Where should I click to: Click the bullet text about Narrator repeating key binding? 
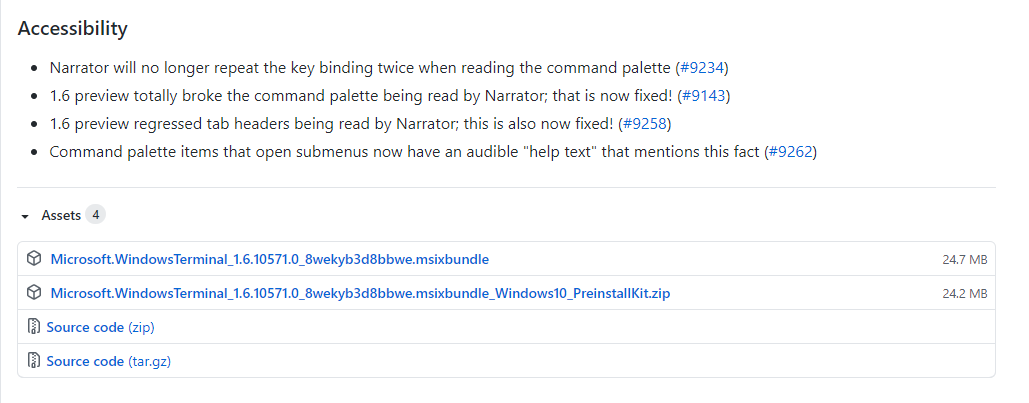click(x=389, y=68)
